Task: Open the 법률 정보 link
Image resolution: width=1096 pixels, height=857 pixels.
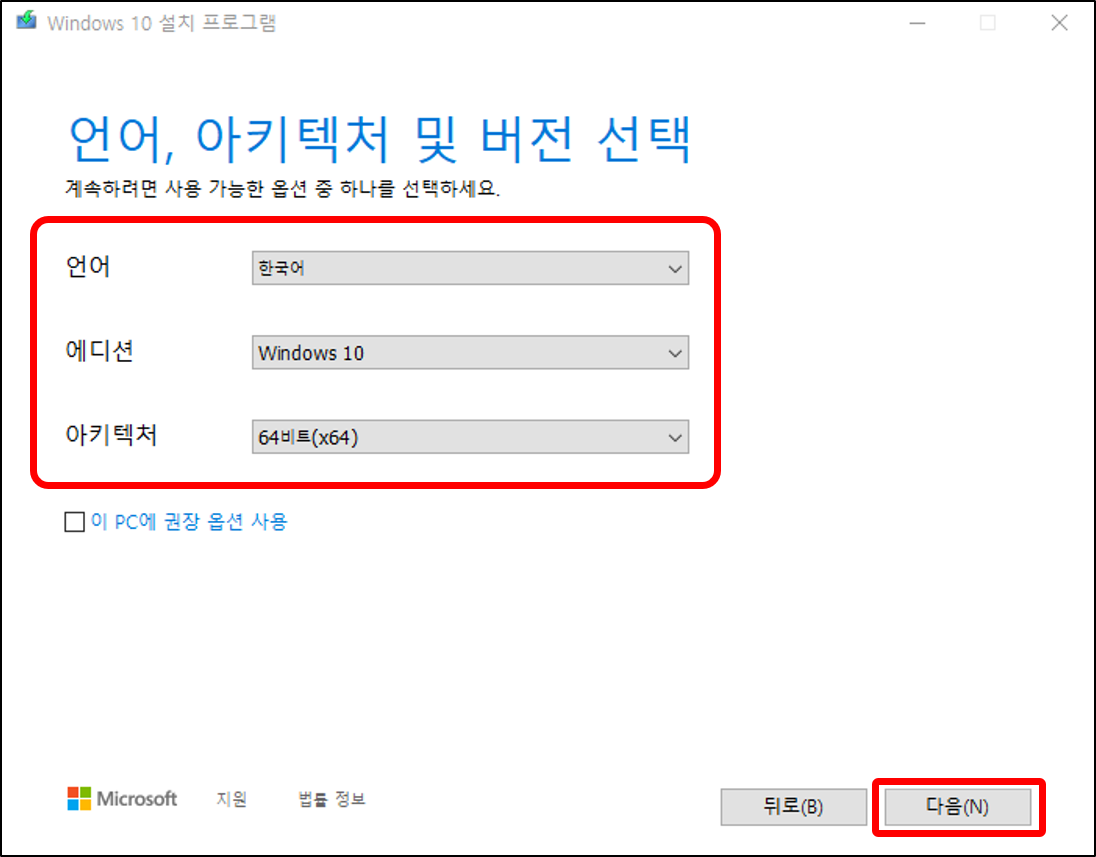Action: [x=331, y=798]
